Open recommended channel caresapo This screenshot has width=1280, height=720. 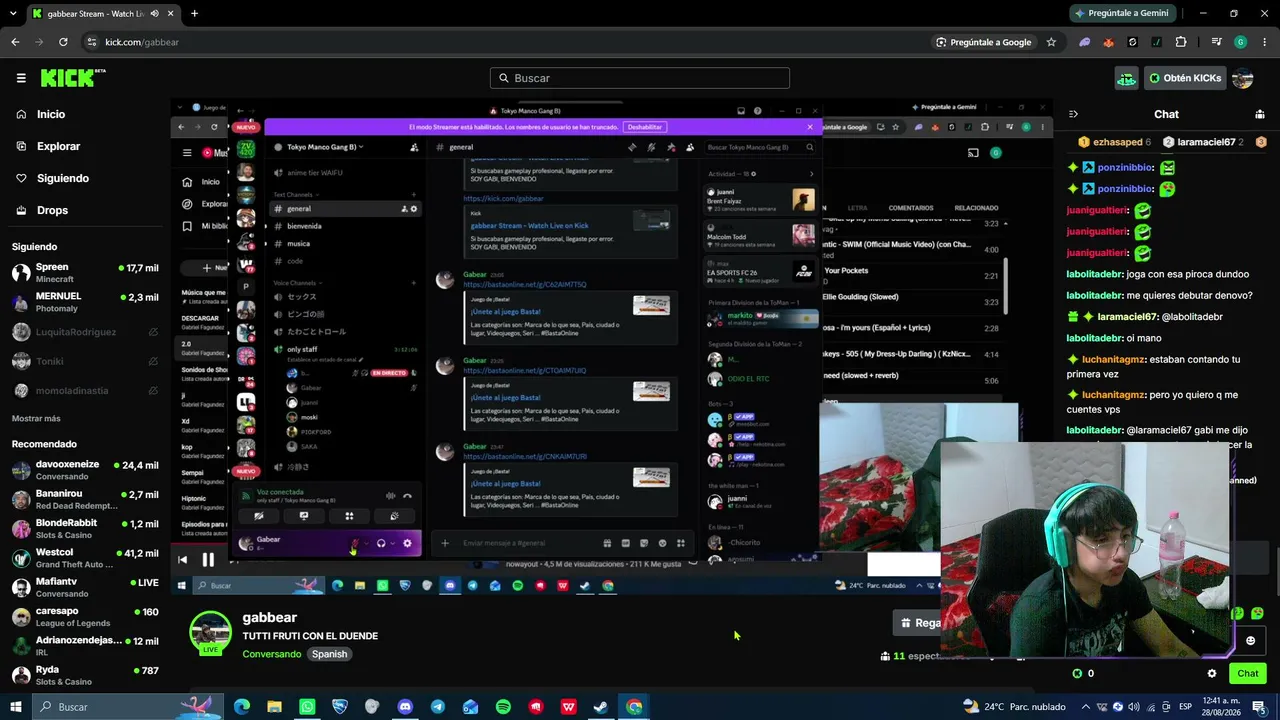85,616
